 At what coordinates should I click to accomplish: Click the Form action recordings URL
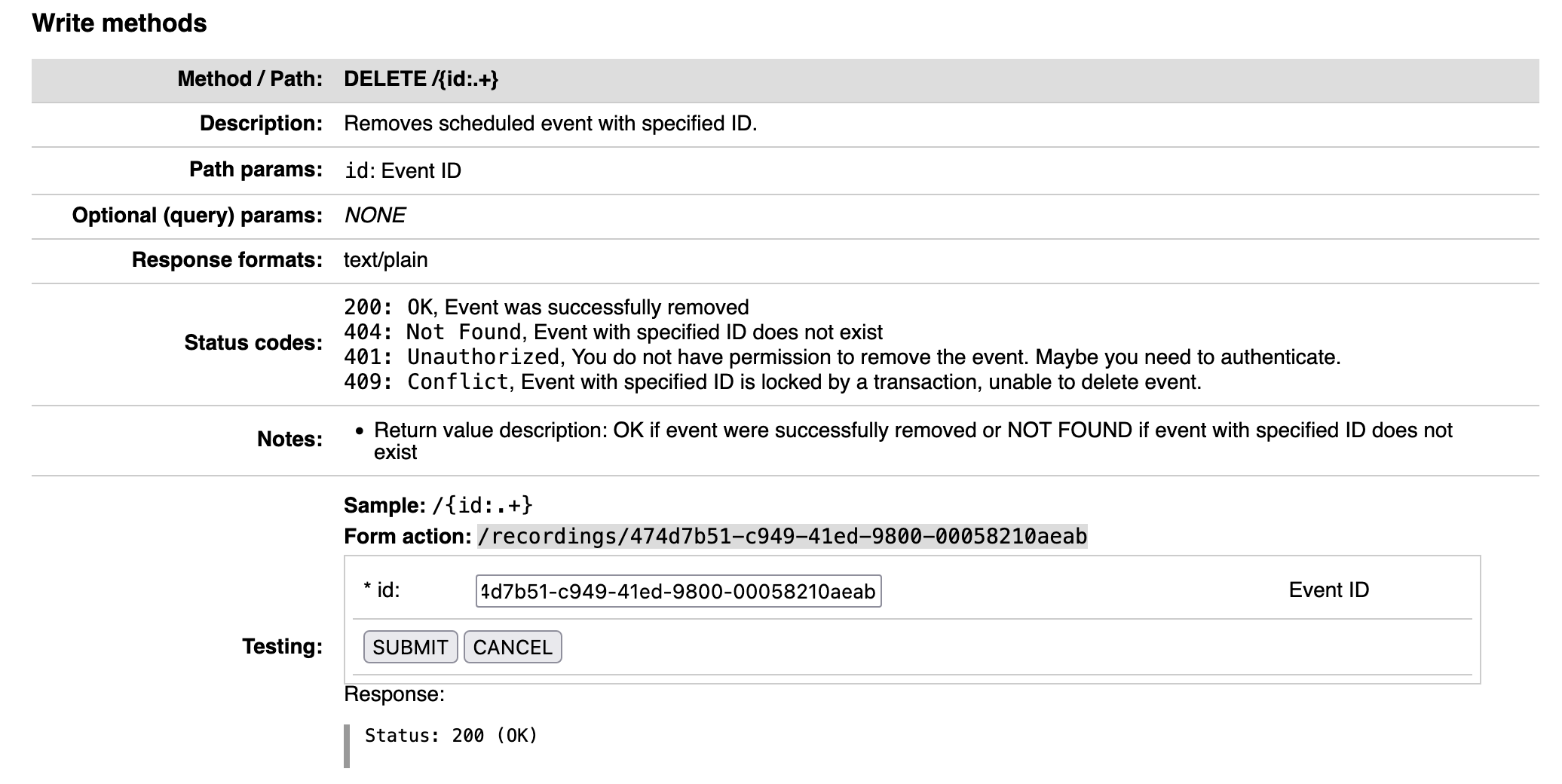780,537
